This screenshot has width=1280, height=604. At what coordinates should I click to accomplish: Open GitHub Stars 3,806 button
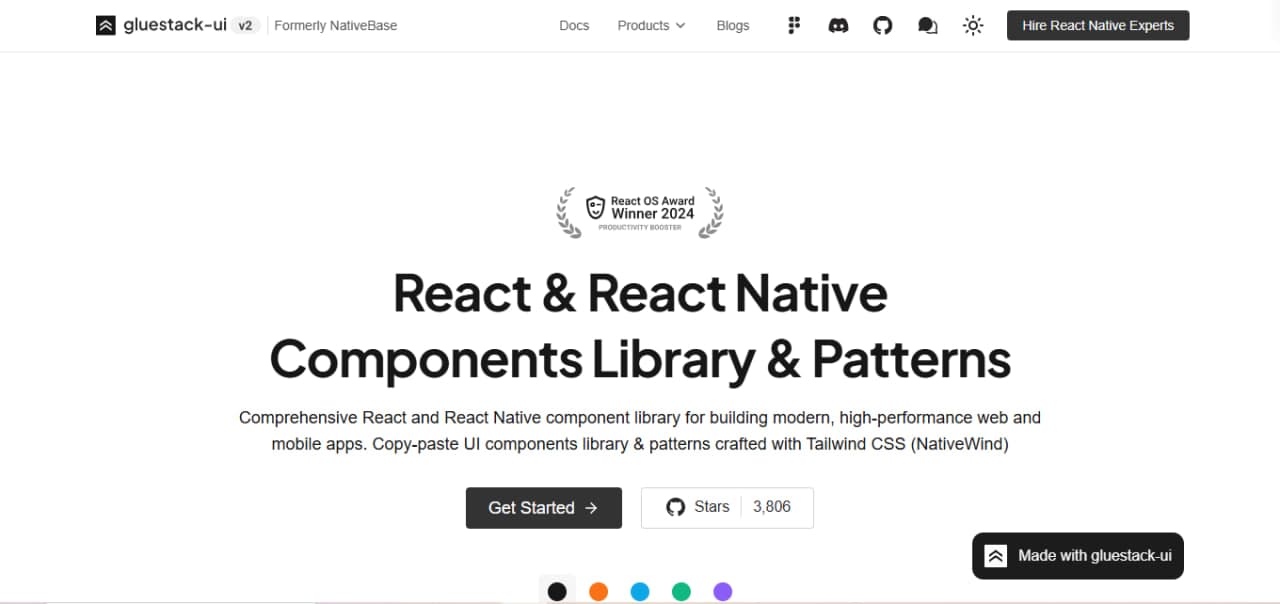click(x=727, y=507)
